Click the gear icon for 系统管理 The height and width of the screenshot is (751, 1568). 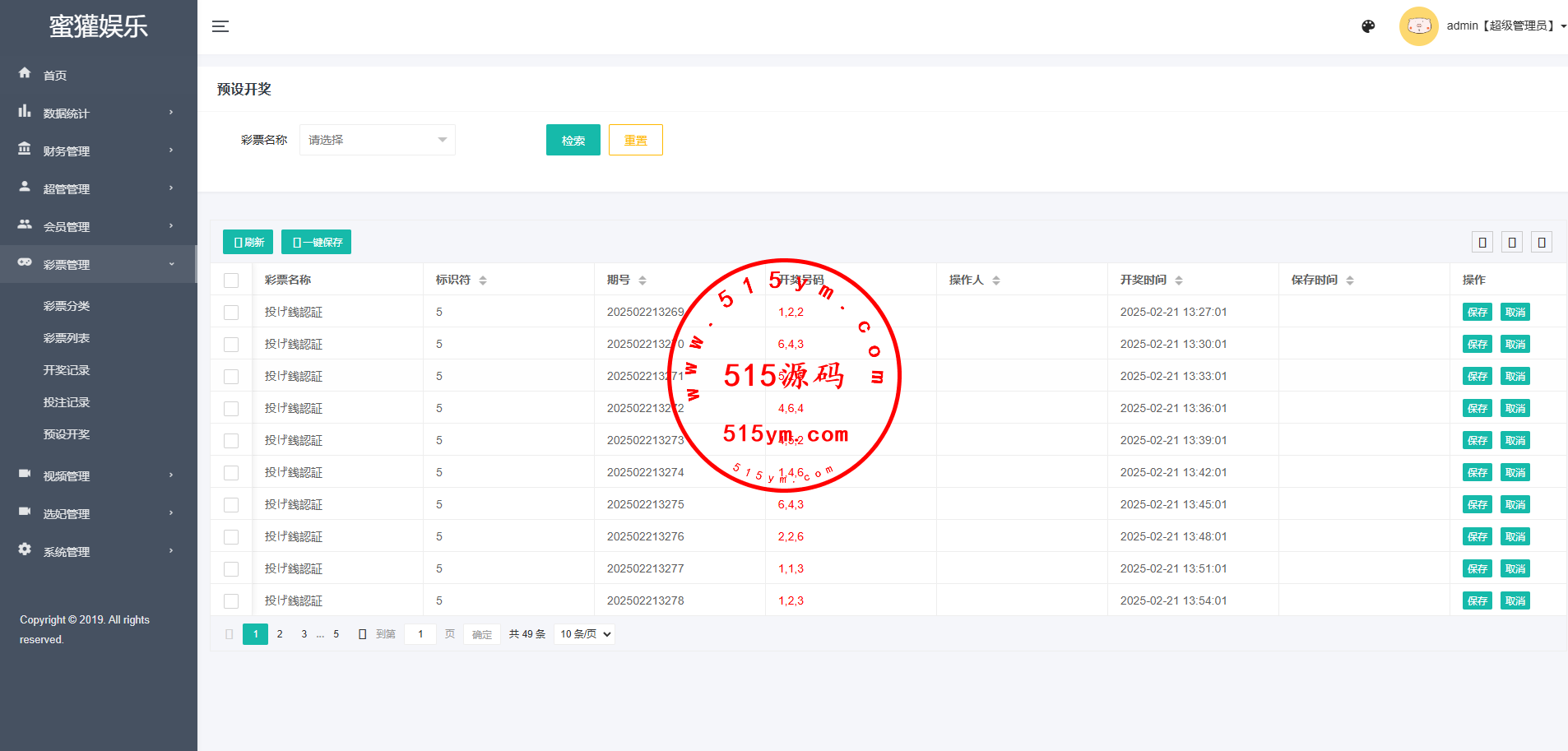click(x=25, y=549)
